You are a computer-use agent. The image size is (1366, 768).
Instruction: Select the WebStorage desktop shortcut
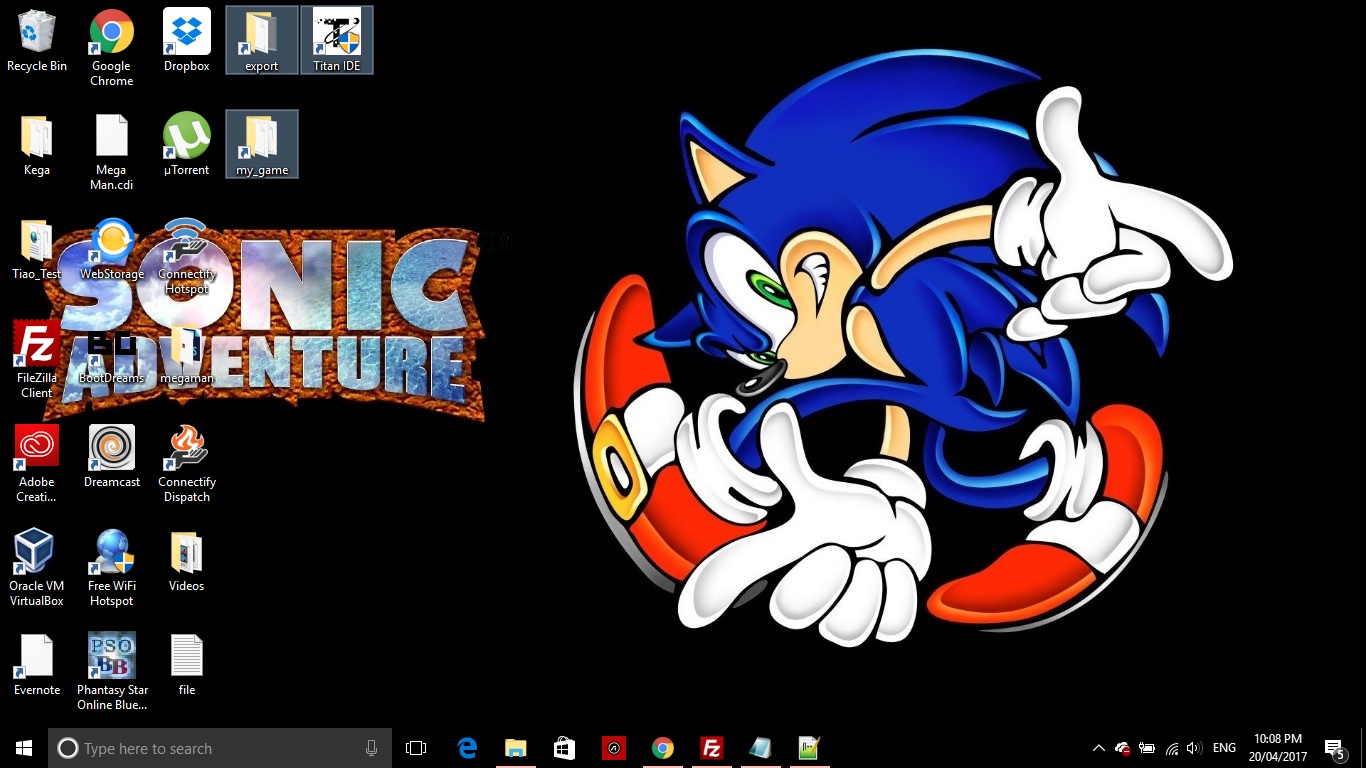coord(112,248)
